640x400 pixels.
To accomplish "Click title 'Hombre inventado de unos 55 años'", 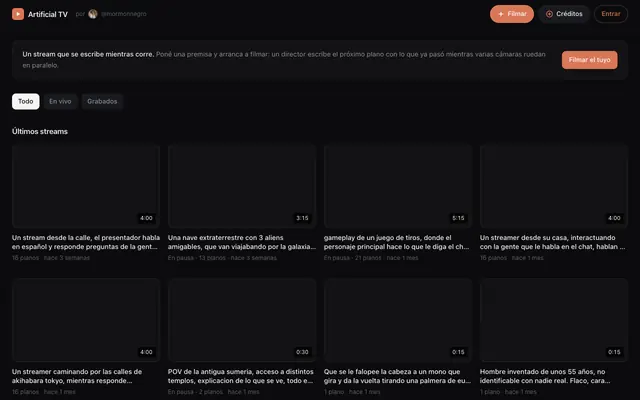I will pos(545,376).
